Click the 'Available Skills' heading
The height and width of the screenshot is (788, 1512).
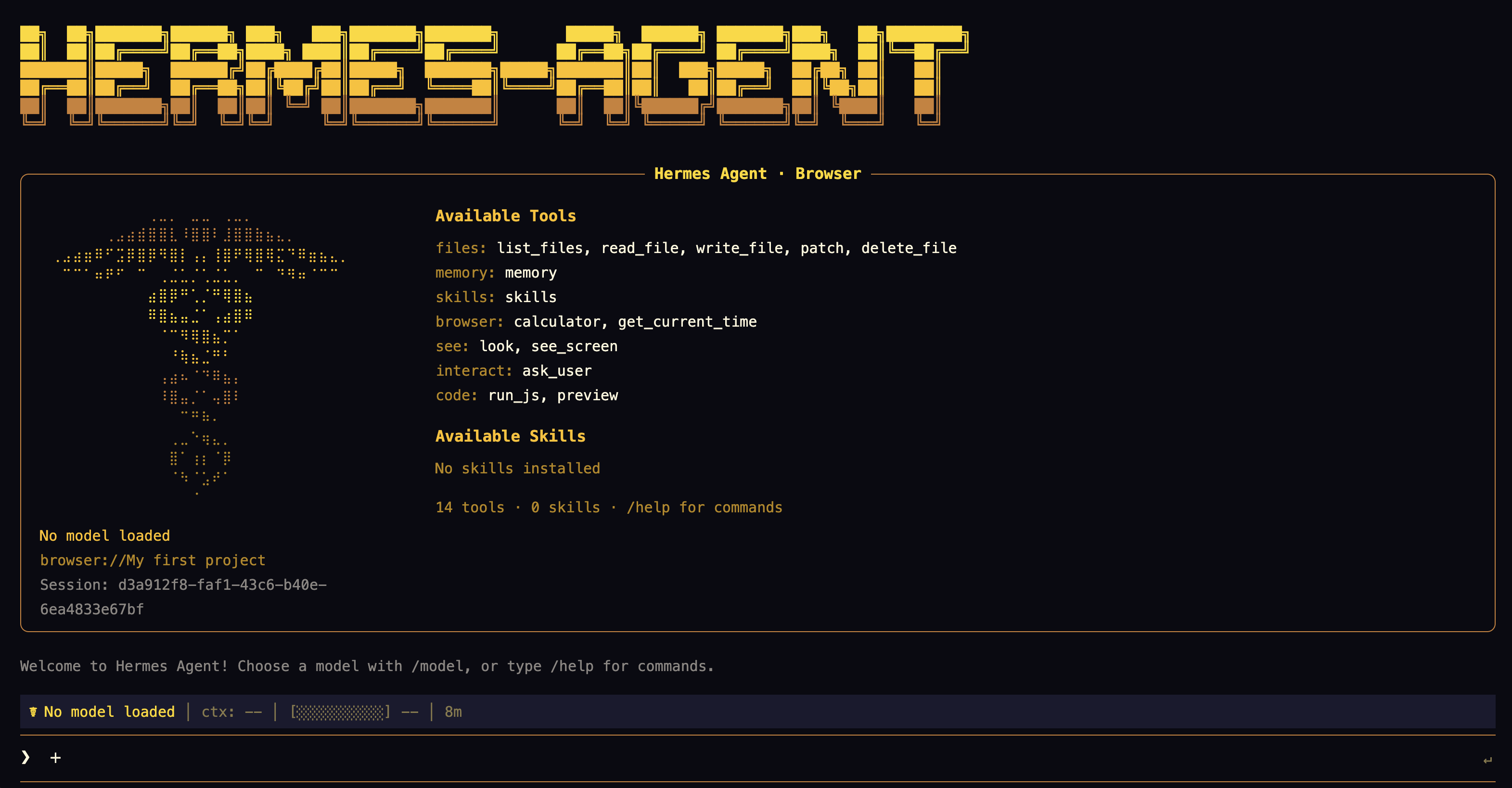(510, 436)
